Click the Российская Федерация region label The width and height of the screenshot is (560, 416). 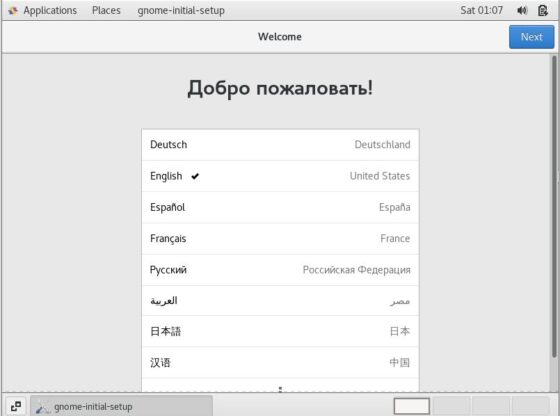click(356, 270)
